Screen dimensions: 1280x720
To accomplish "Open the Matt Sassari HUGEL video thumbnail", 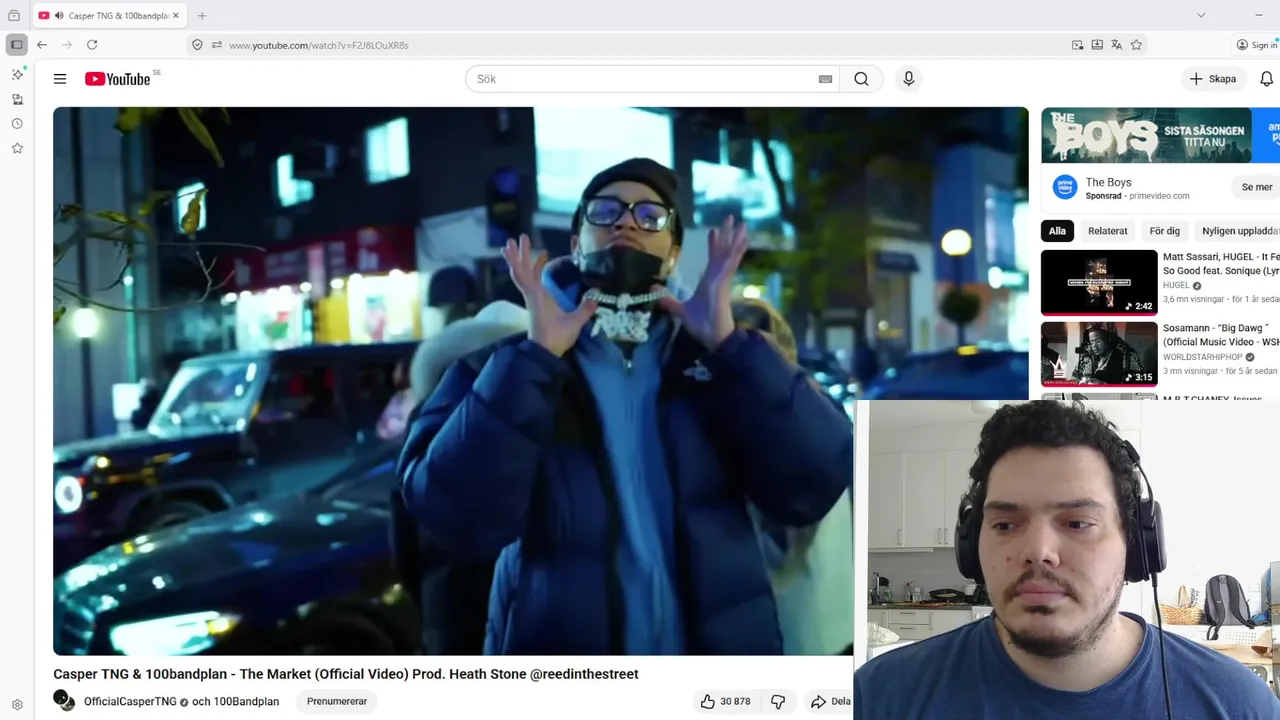I will (1099, 282).
